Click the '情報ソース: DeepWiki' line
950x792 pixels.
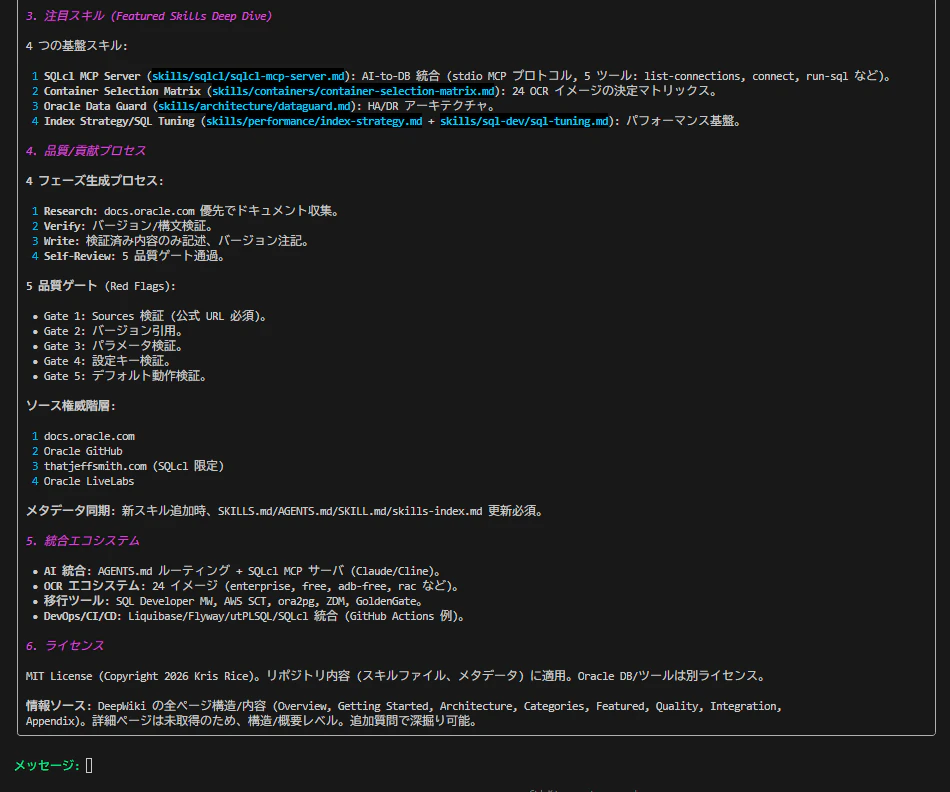(404, 707)
